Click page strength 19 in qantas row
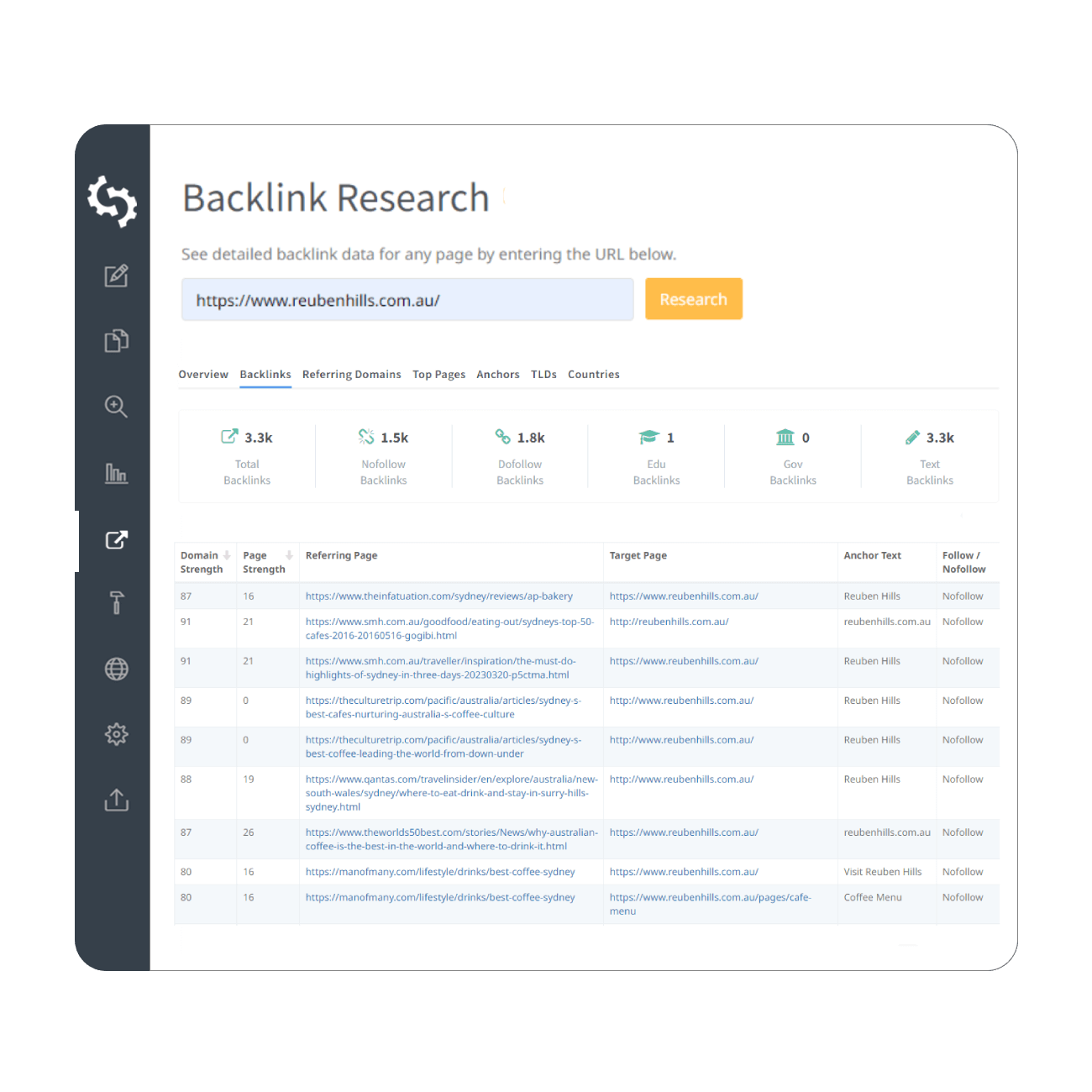The width and height of the screenshot is (1092, 1092). click(x=249, y=780)
